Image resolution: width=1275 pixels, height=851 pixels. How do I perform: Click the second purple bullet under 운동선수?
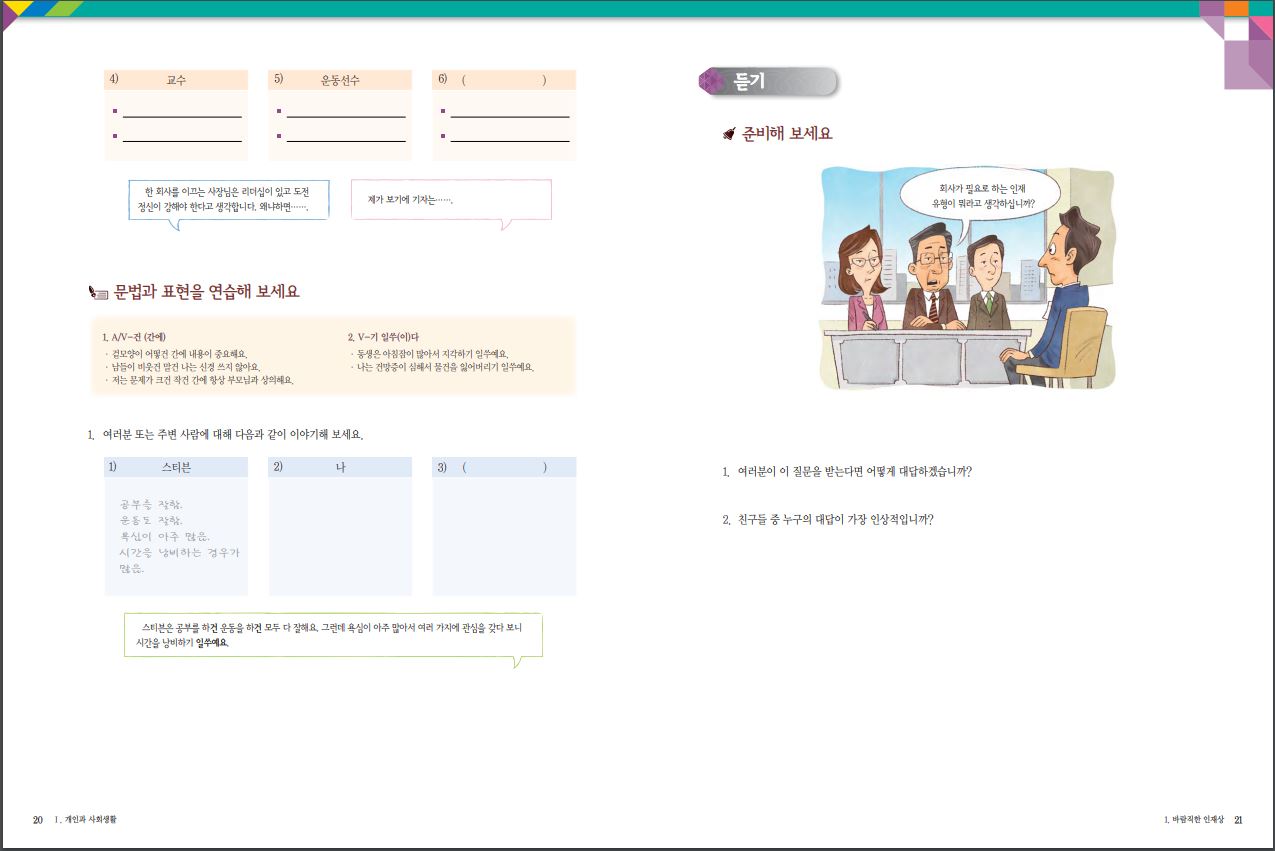click(x=279, y=136)
